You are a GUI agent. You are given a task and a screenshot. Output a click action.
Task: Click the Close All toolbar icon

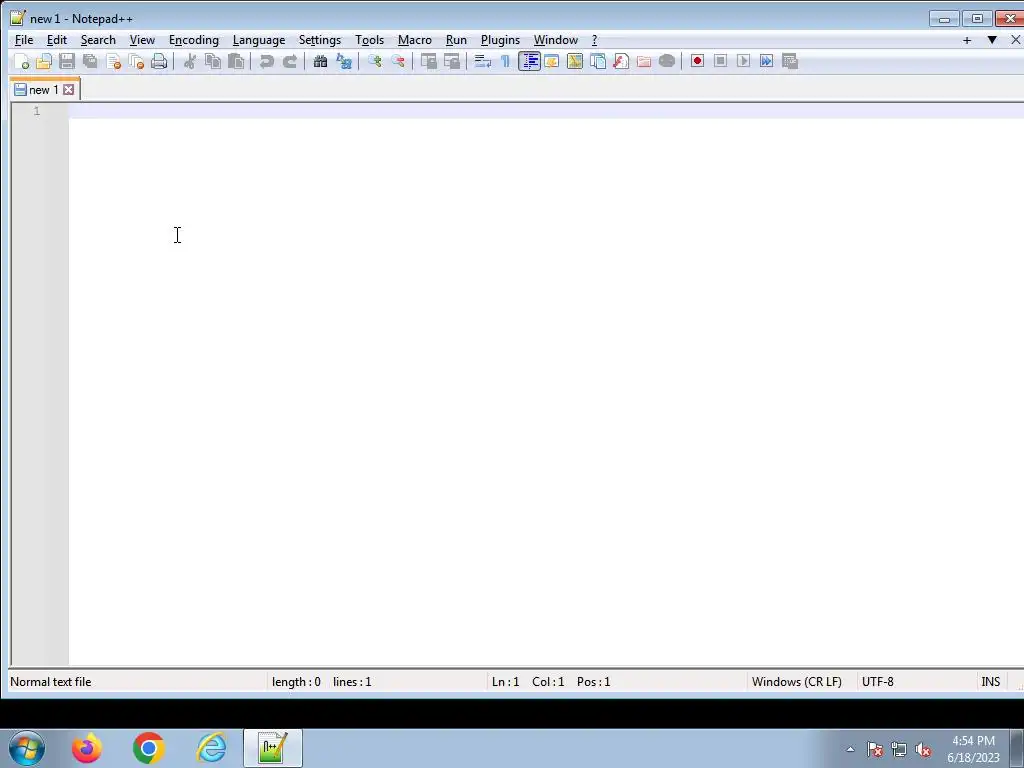[136, 61]
